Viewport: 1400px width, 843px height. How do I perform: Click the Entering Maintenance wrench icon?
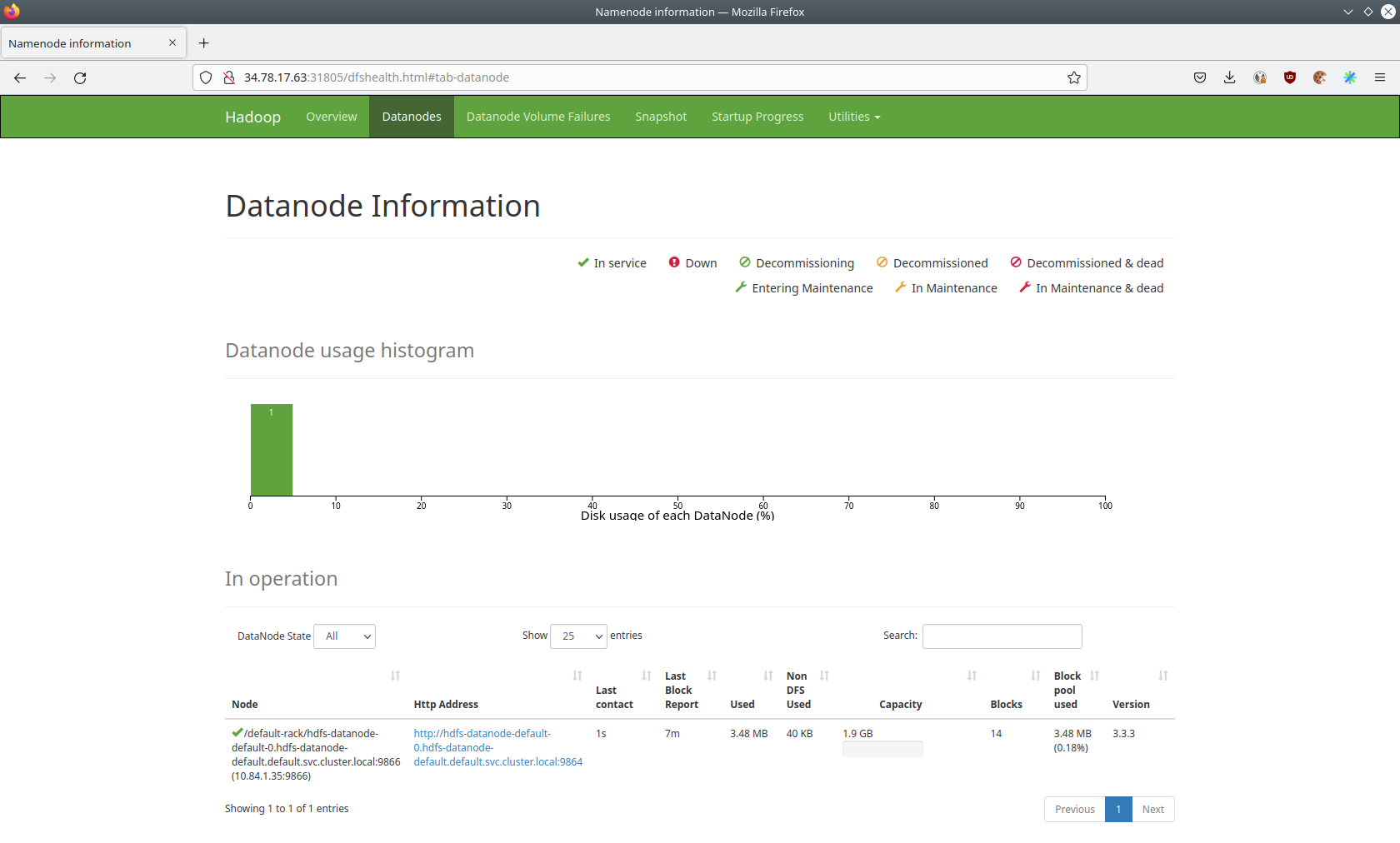[739, 287]
